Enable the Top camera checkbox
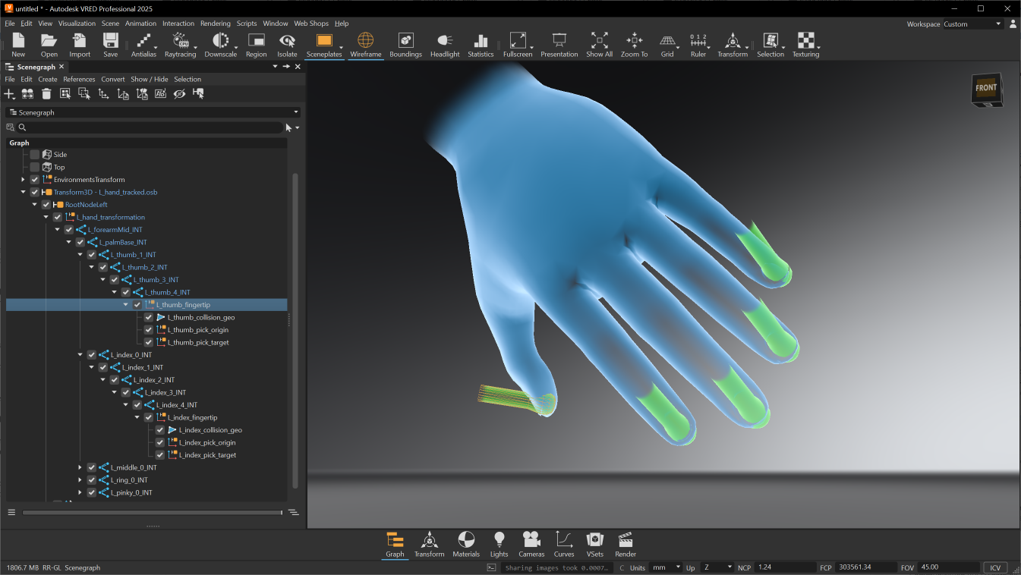The height and width of the screenshot is (575, 1021). [x=35, y=167]
